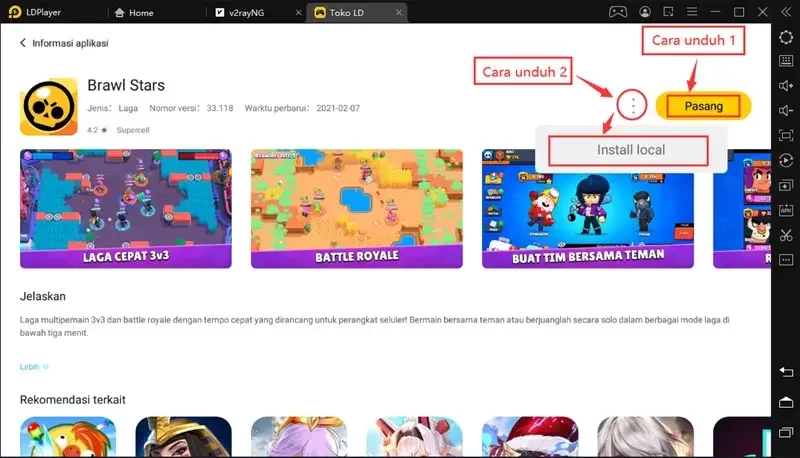Choose Install local menu entry
The height and width of the screenshot is (458, 800).
click(631, 150)
